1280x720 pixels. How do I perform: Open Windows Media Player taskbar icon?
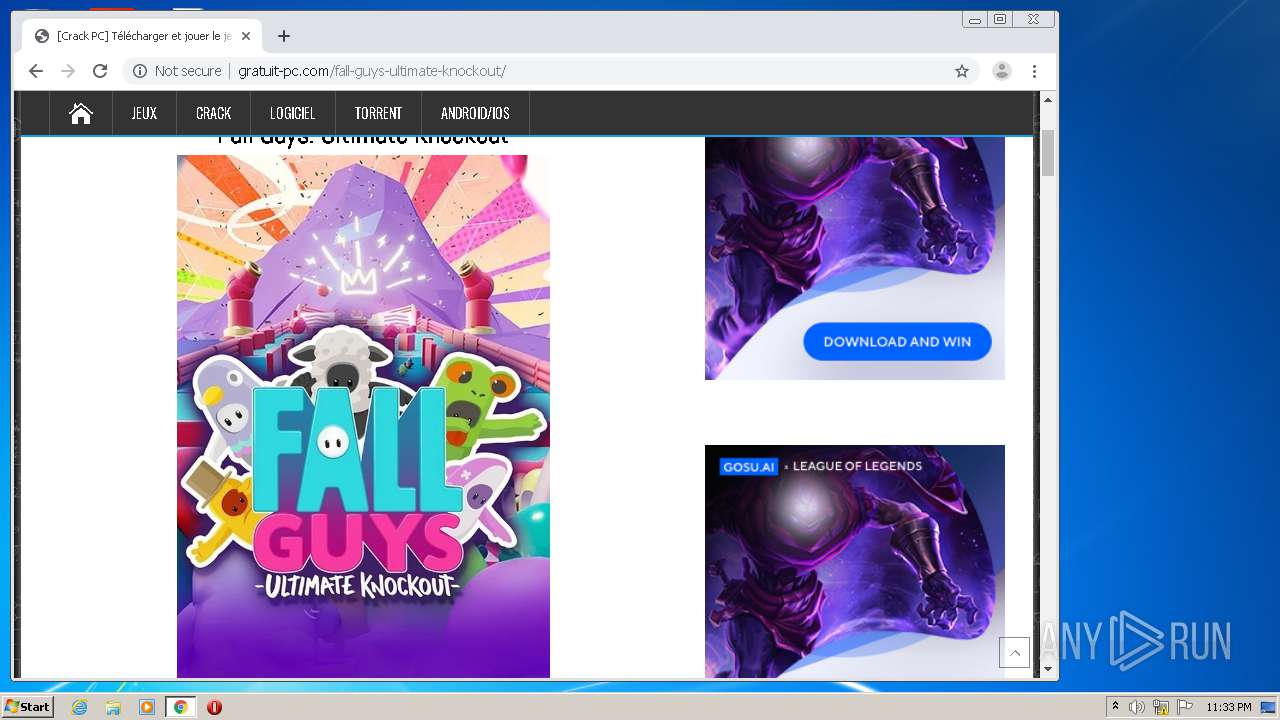[147, 707]
